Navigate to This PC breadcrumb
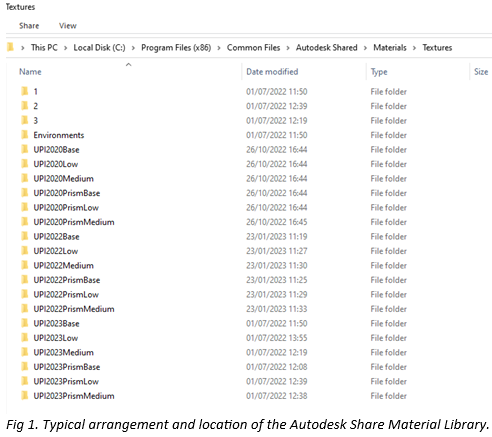Viewport: 492px width, 437px height. (44, 48)
